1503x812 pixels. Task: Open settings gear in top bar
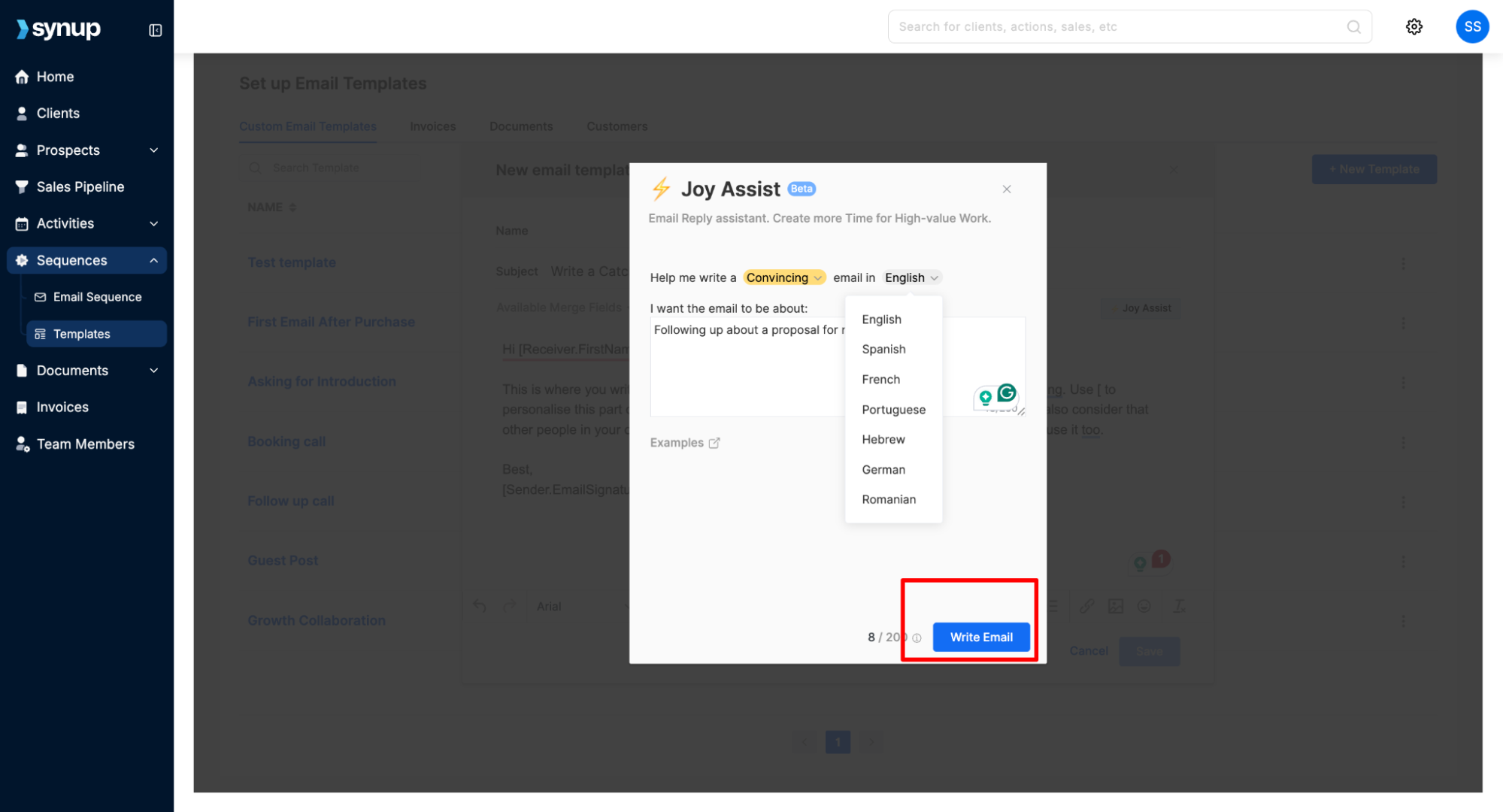point(1414,27)
